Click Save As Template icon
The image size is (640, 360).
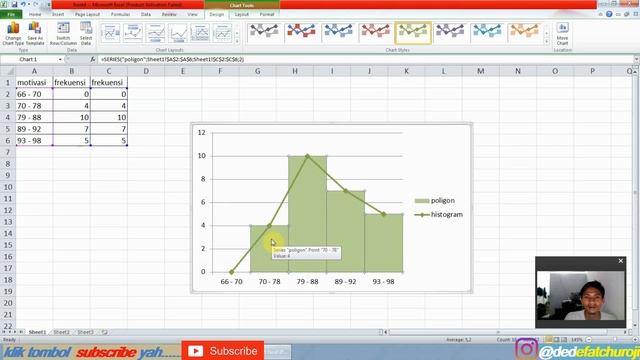click(x=35, y=33)
